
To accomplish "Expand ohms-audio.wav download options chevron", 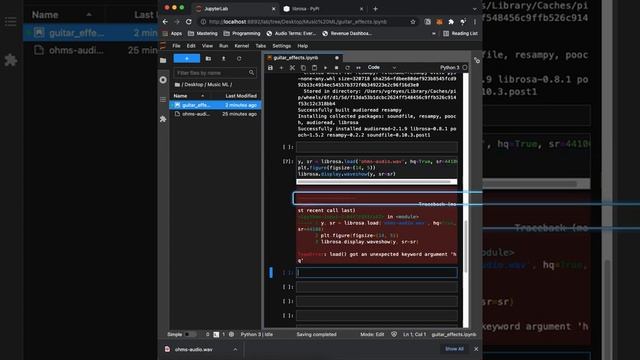I will point(235,349).
